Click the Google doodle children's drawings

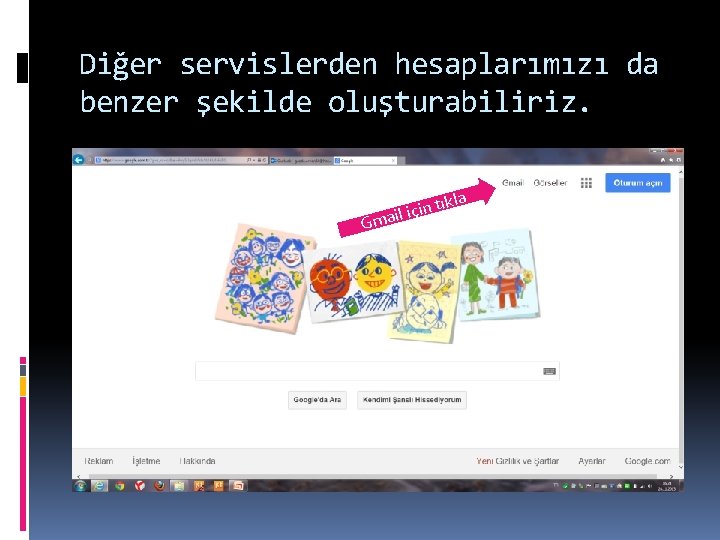point(377,282)
